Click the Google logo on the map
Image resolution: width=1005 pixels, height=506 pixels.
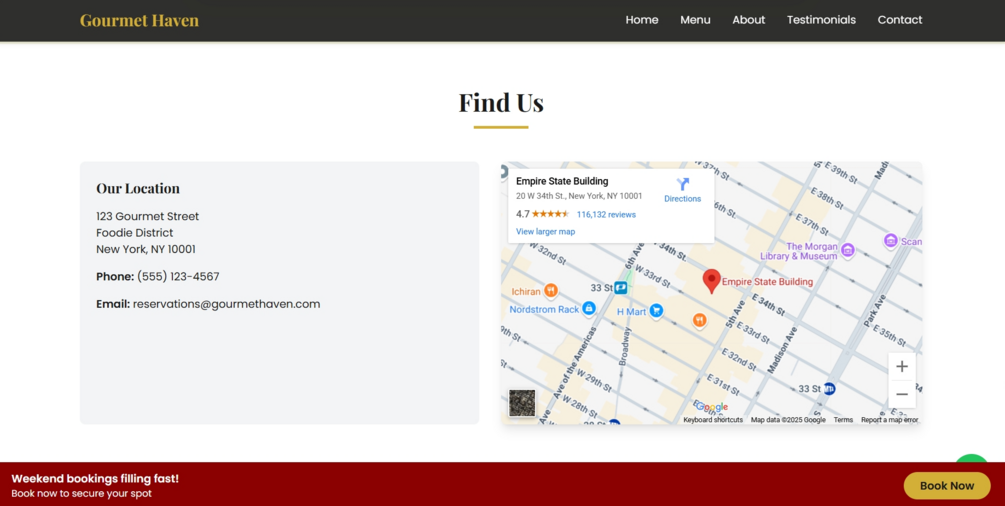(x=712, y=407)
